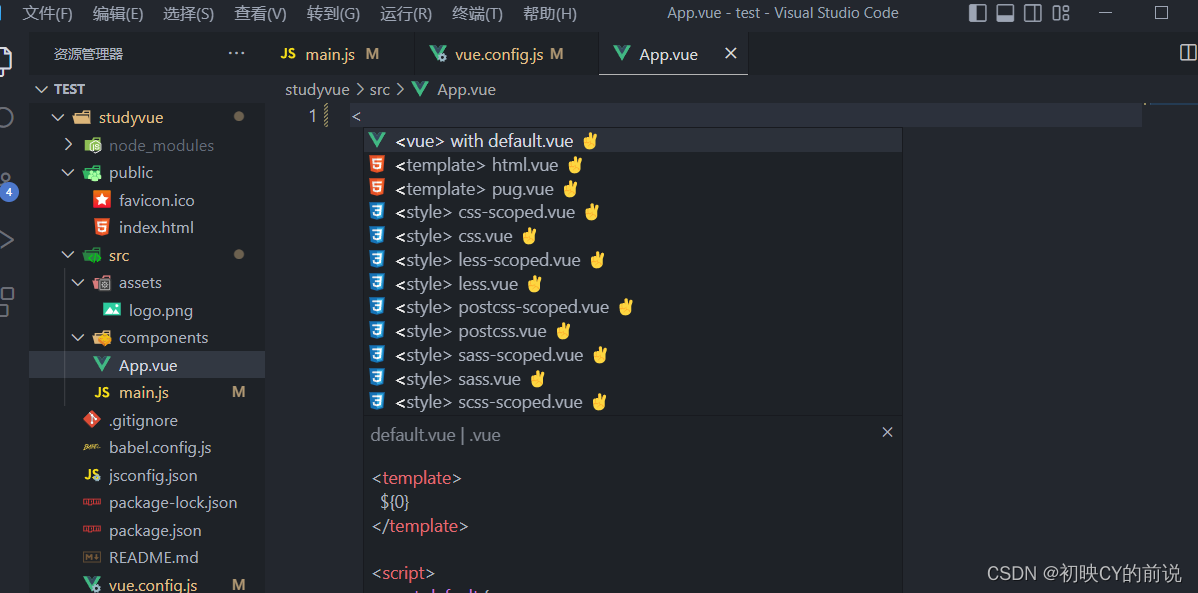Open the 运行(R) menu
Screen dimensions: 1198x593
[406, 14]
